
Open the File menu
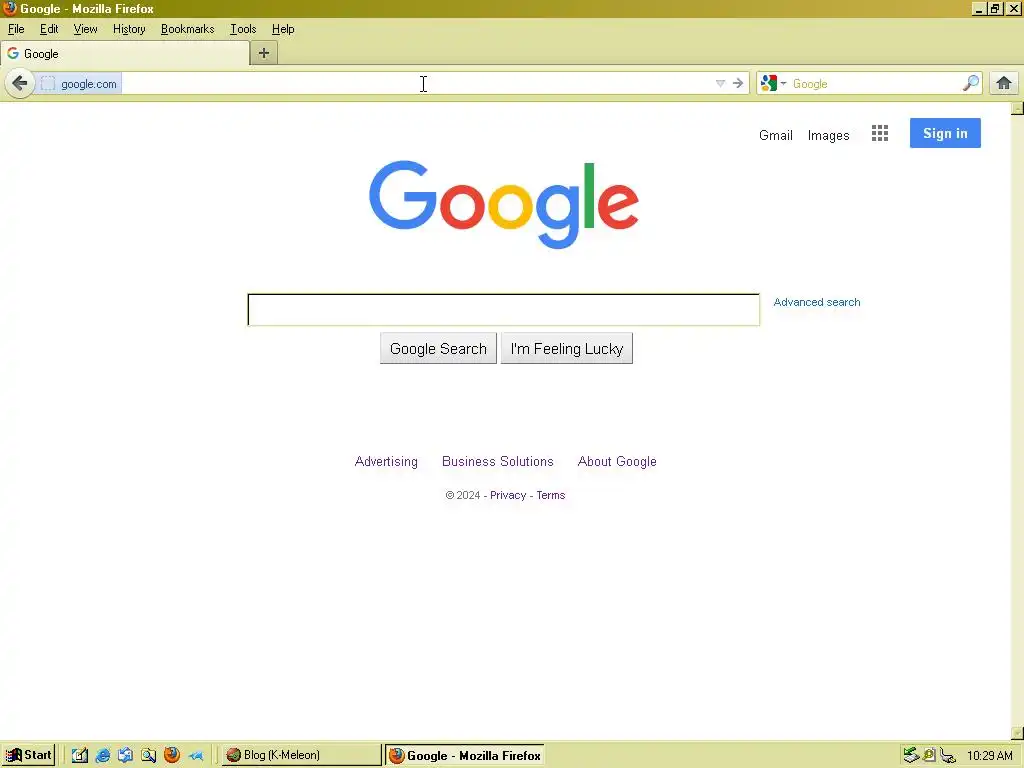click(16, 29)
